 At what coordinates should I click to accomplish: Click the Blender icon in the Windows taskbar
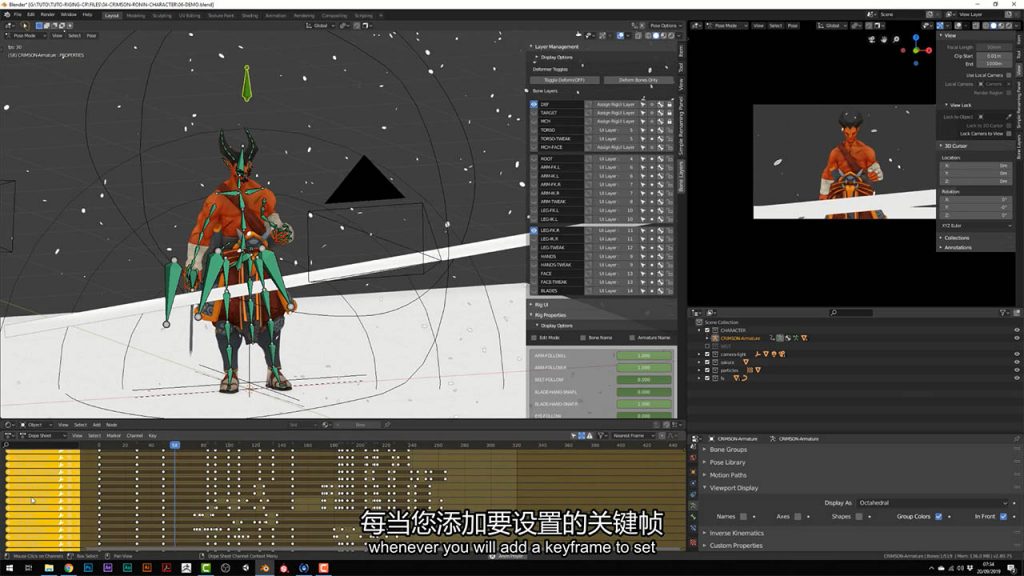pyautogui.click(x=264, y=568)
